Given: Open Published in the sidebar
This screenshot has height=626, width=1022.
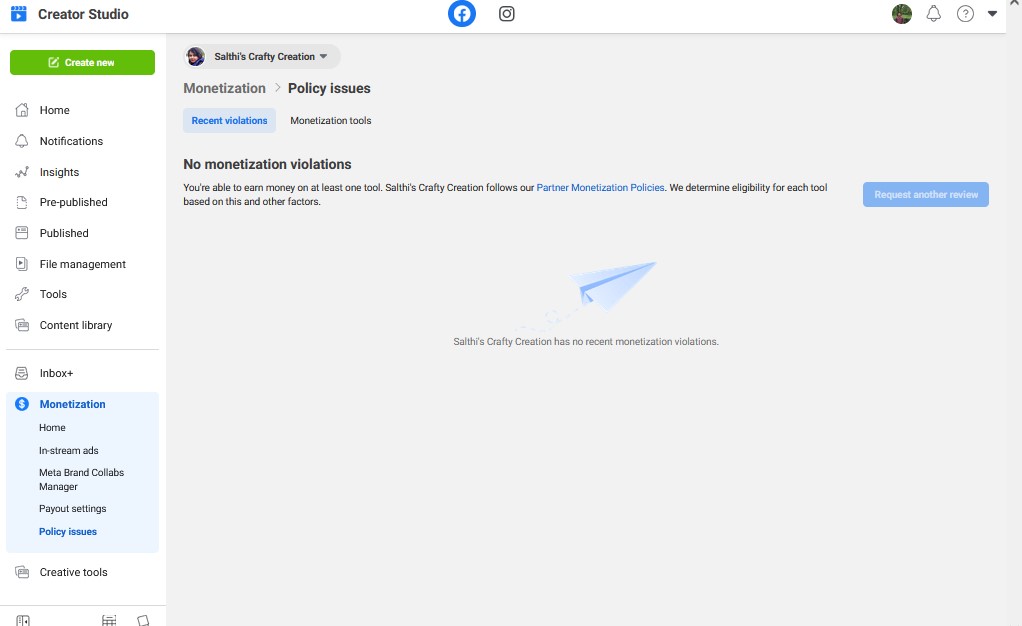Looking at the screenshot, I should (64, 233).
